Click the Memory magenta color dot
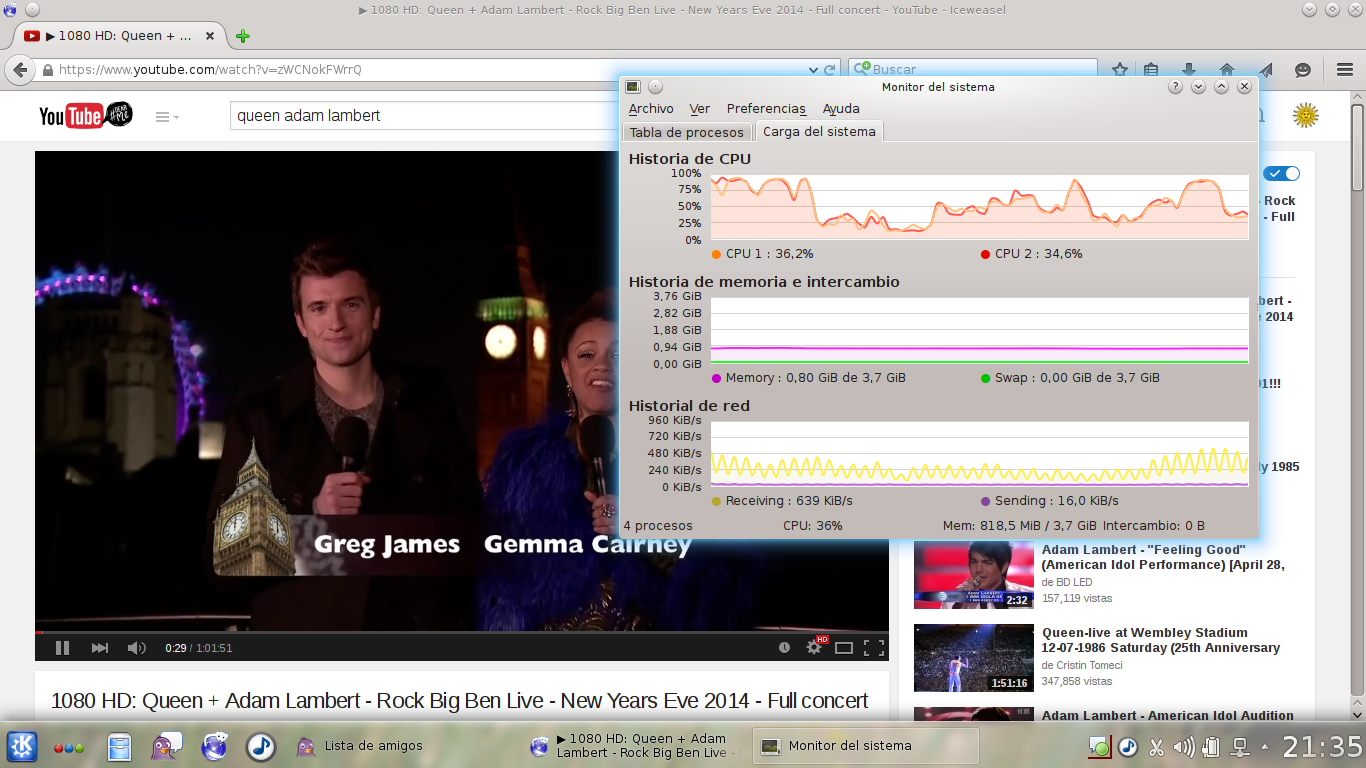The width and height of the screenshot is (1366, 768). click(x=716, y=378)
